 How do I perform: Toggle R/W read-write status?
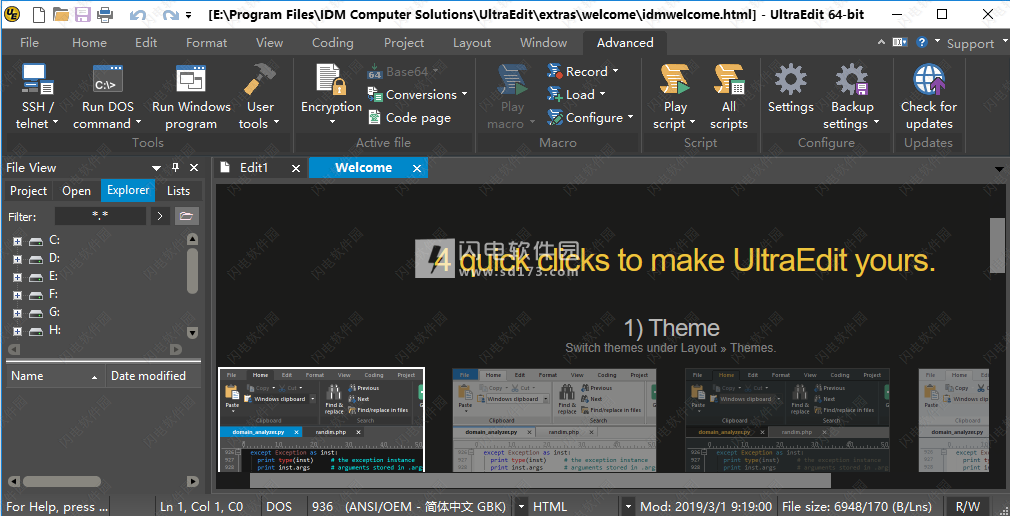pyautogui.click(x=968, y=507)
